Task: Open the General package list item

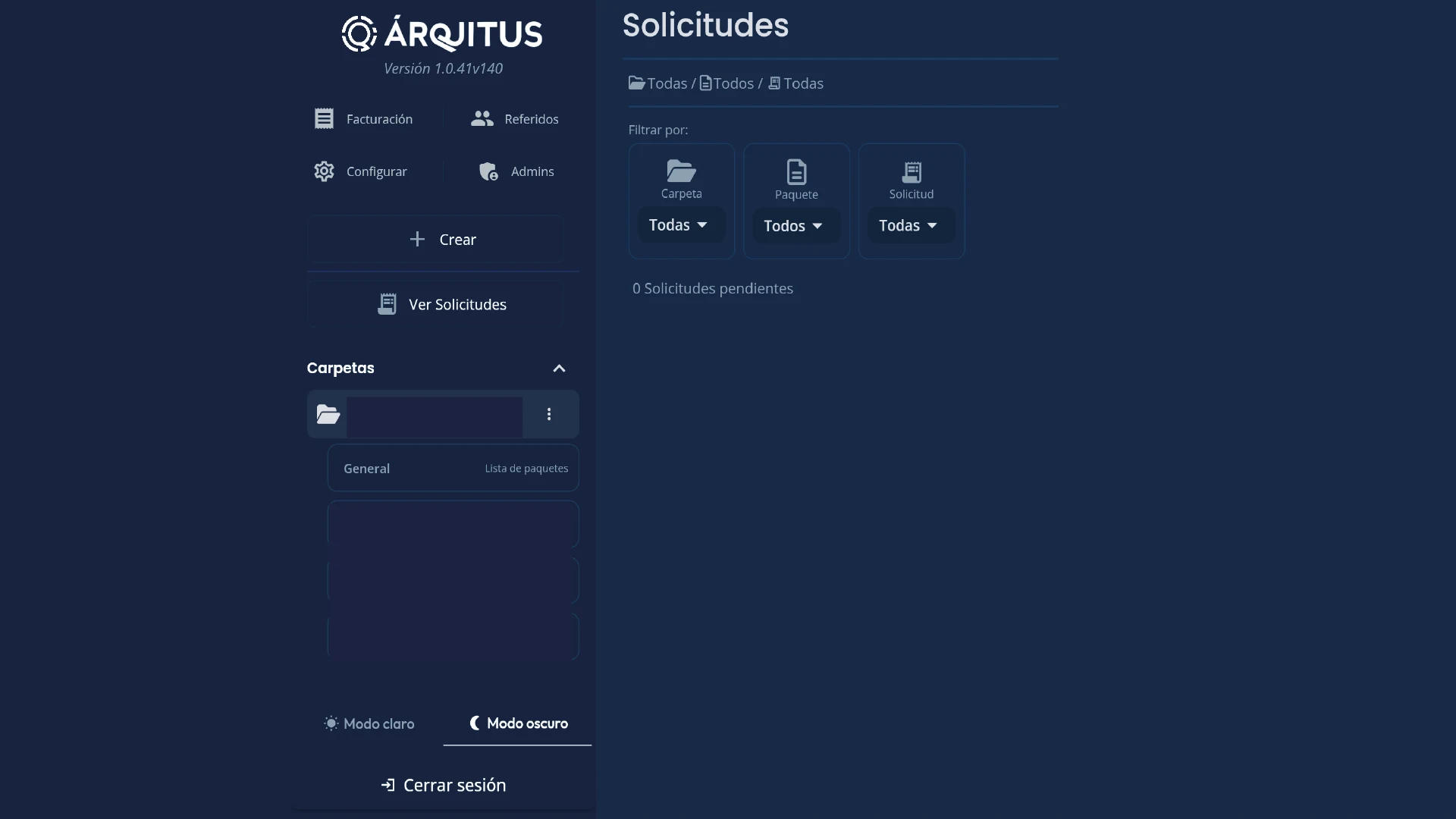Action: 453,468
